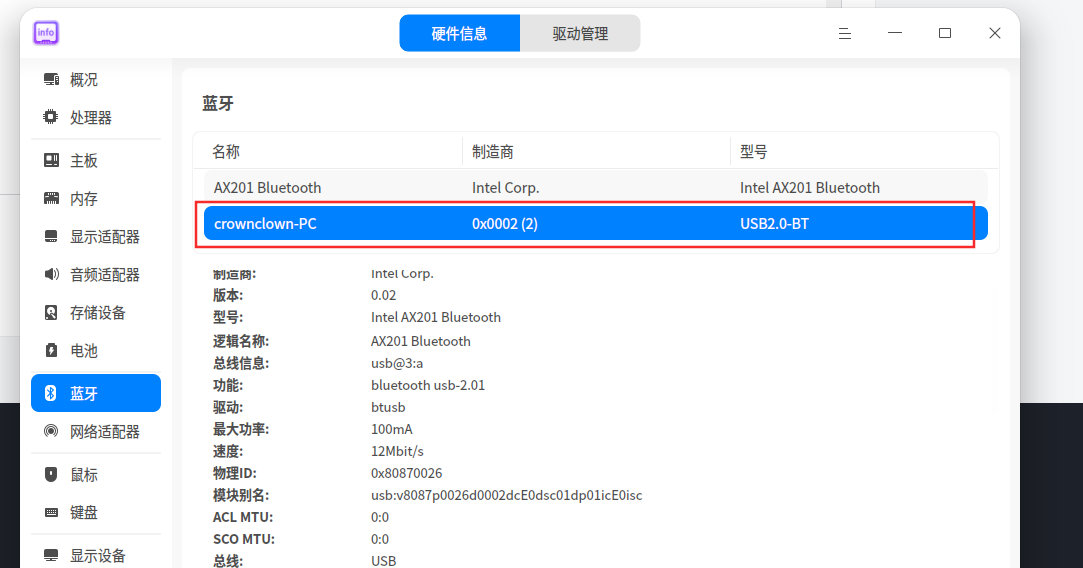Open the hamburger main menu
This screenshot has height=568, width=1083.
click(x=845, y=33)
